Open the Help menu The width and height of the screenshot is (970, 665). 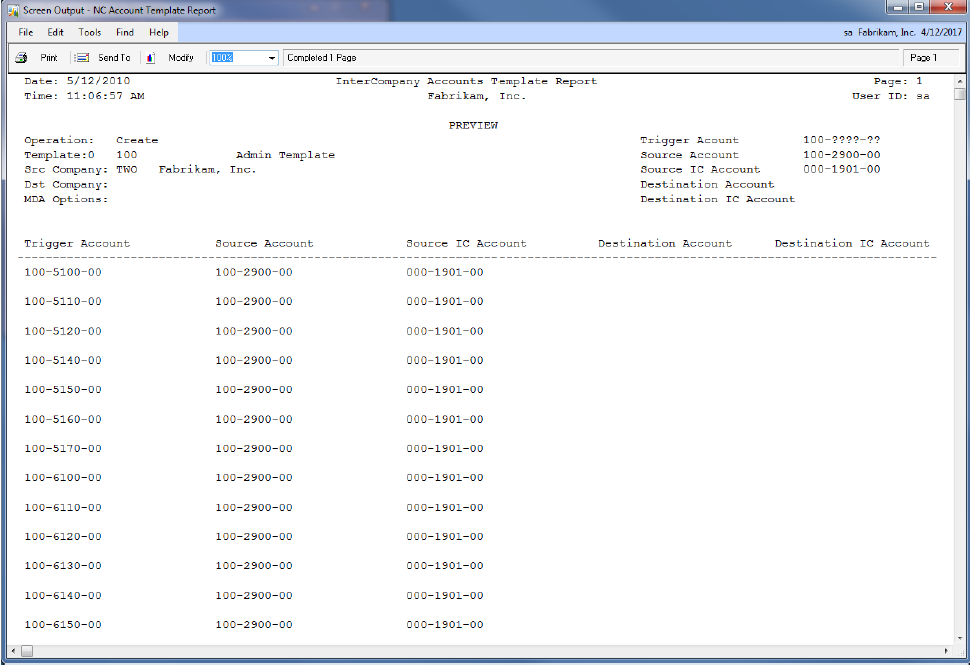click(x=159, y=33)
